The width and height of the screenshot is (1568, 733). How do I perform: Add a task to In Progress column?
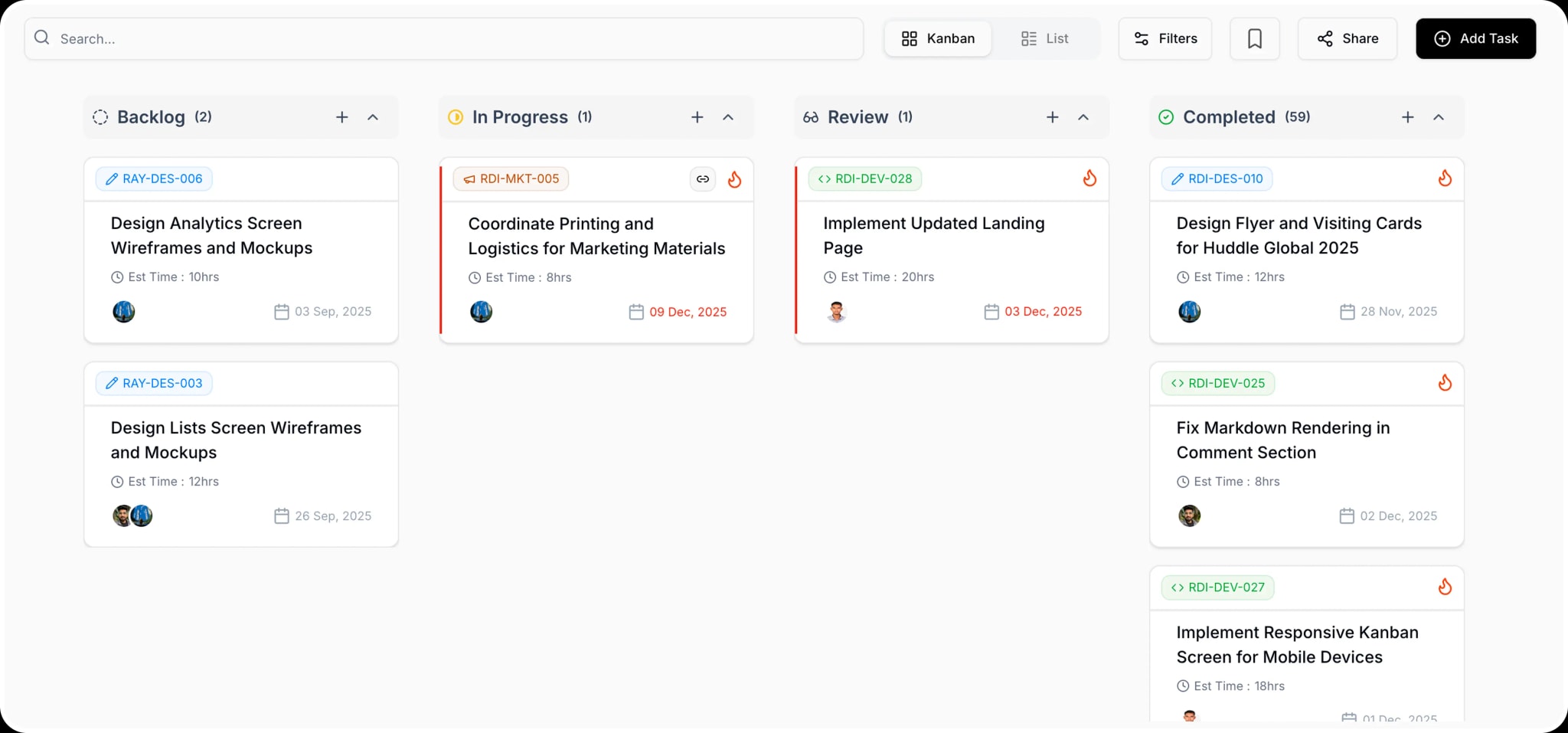click(x=697, y=117)
